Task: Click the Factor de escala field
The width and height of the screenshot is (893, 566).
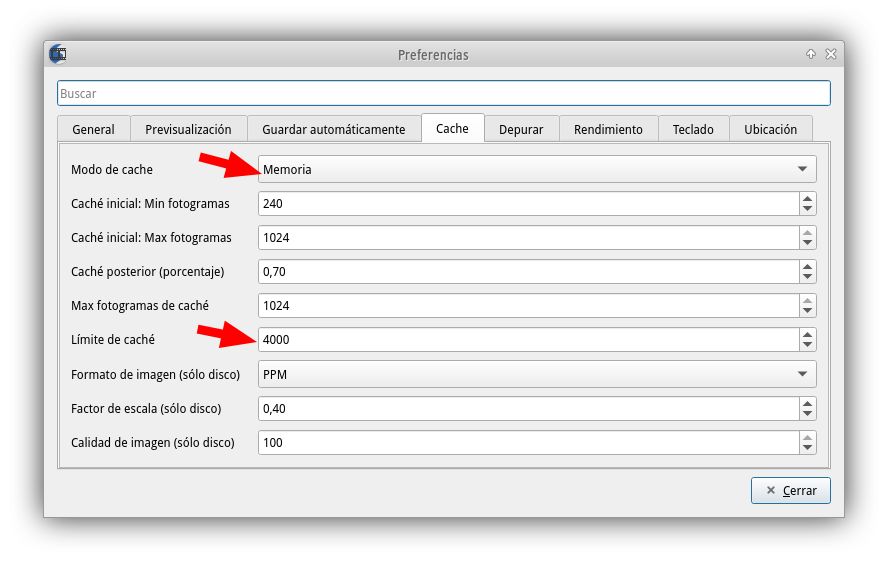Action: [x=529, y=408]
